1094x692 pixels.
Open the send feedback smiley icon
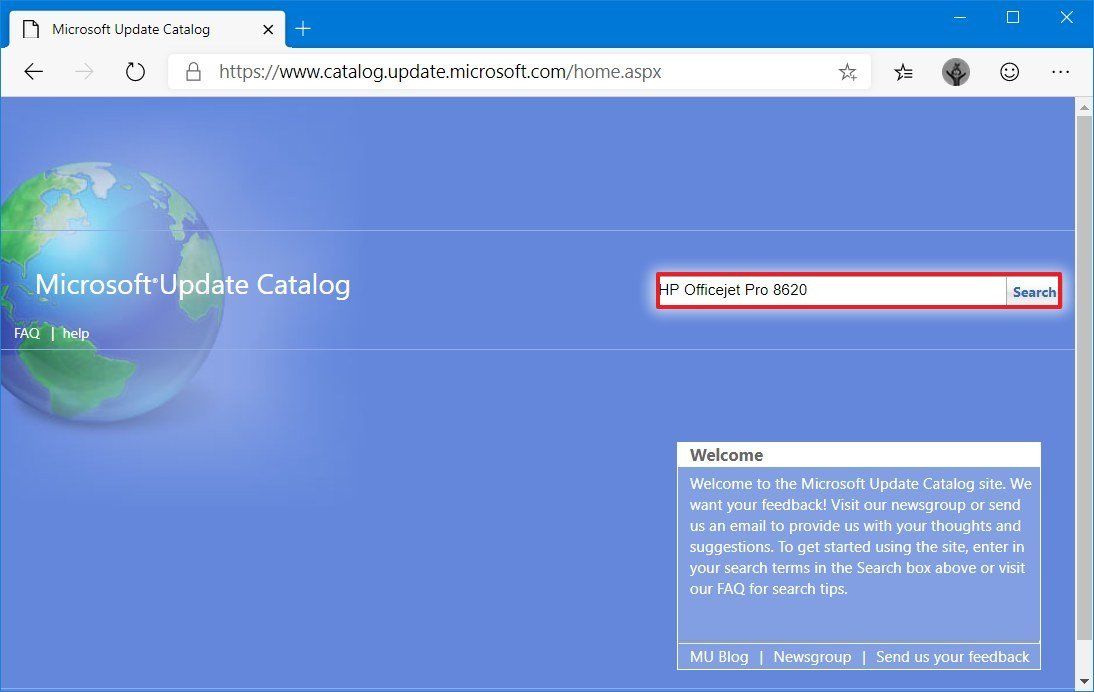1009,71
